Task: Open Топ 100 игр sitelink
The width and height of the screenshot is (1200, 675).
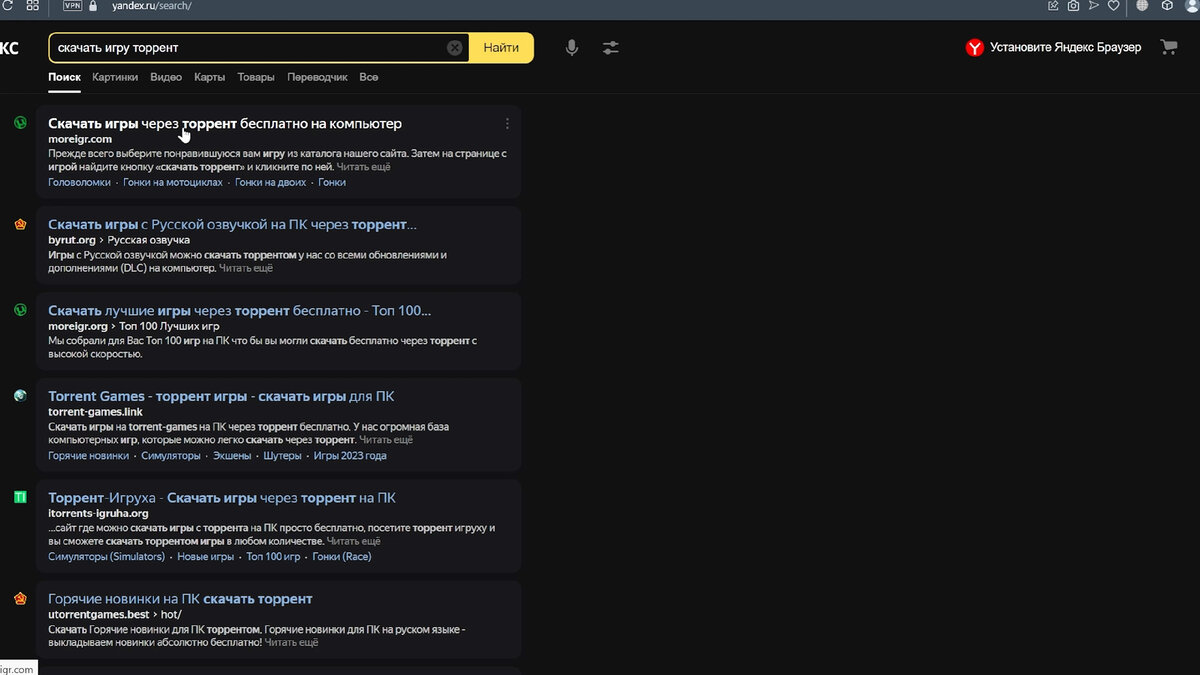Action: pos(273,557)
